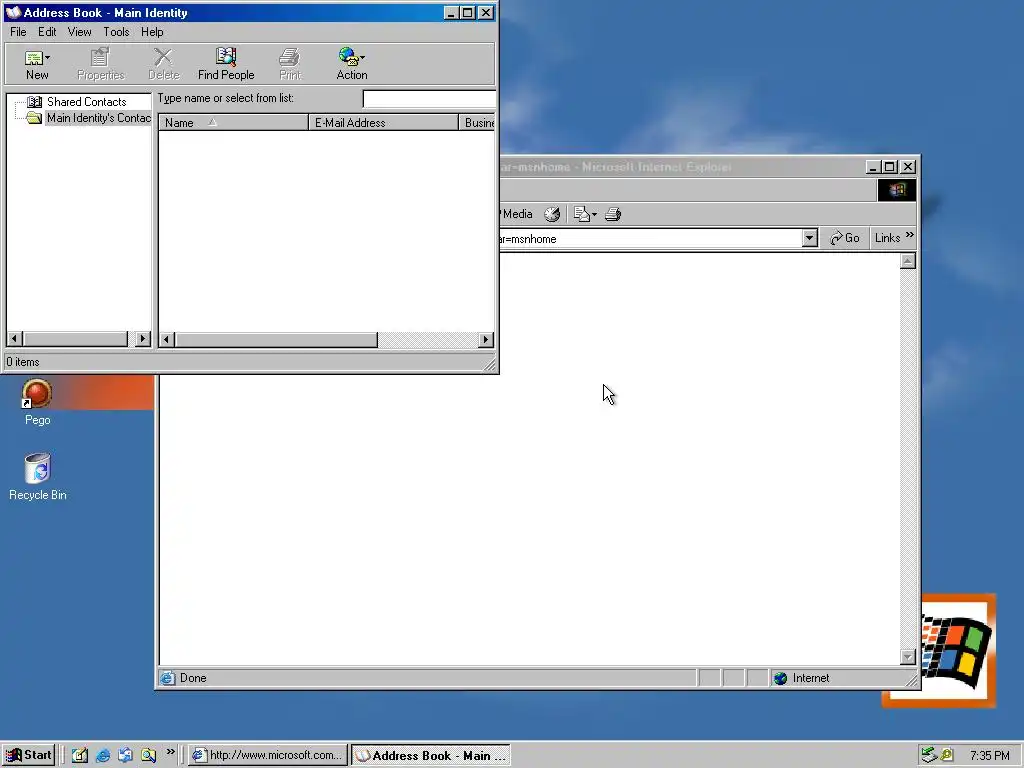Click right arrow of contact list scrollbar
This screenshot has width=1024, height=768.
[x=485, y=340]
